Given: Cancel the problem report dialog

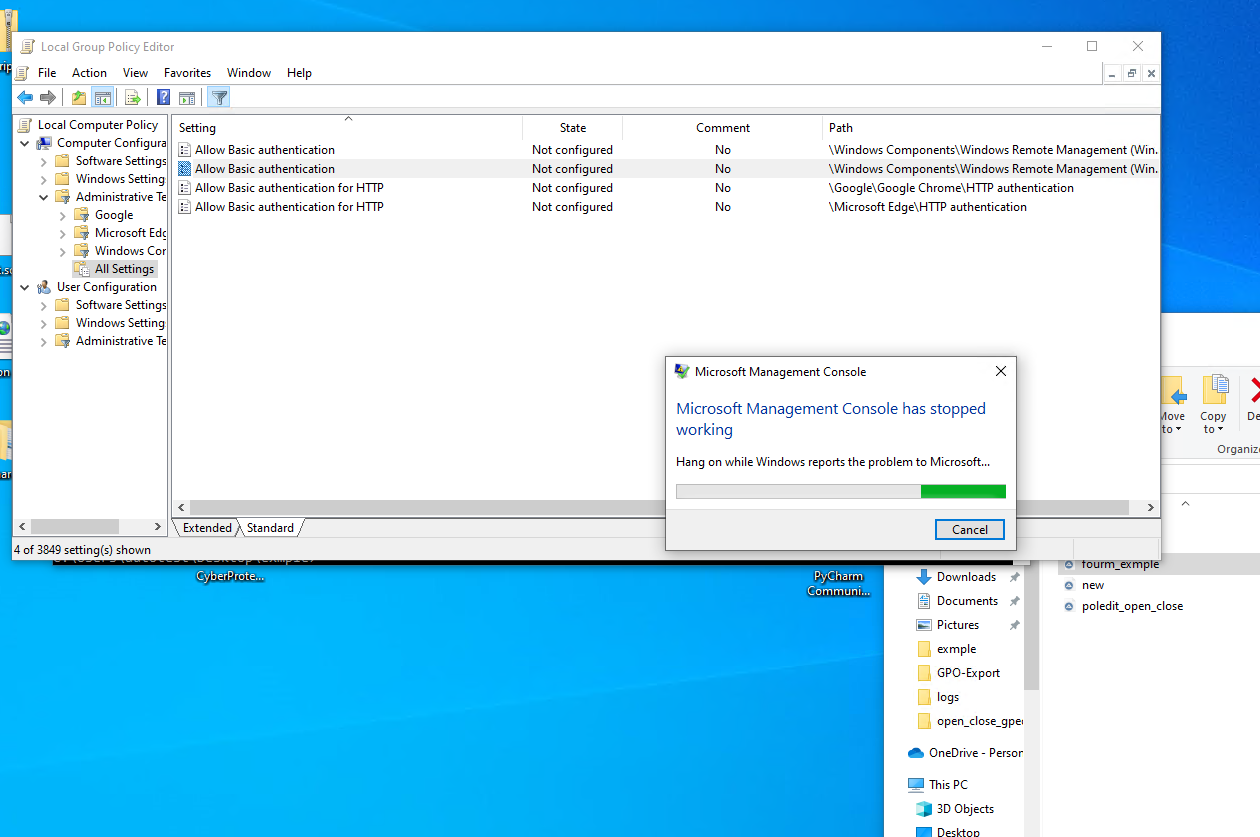Looking at the screenshot, I should click(969, 530).
